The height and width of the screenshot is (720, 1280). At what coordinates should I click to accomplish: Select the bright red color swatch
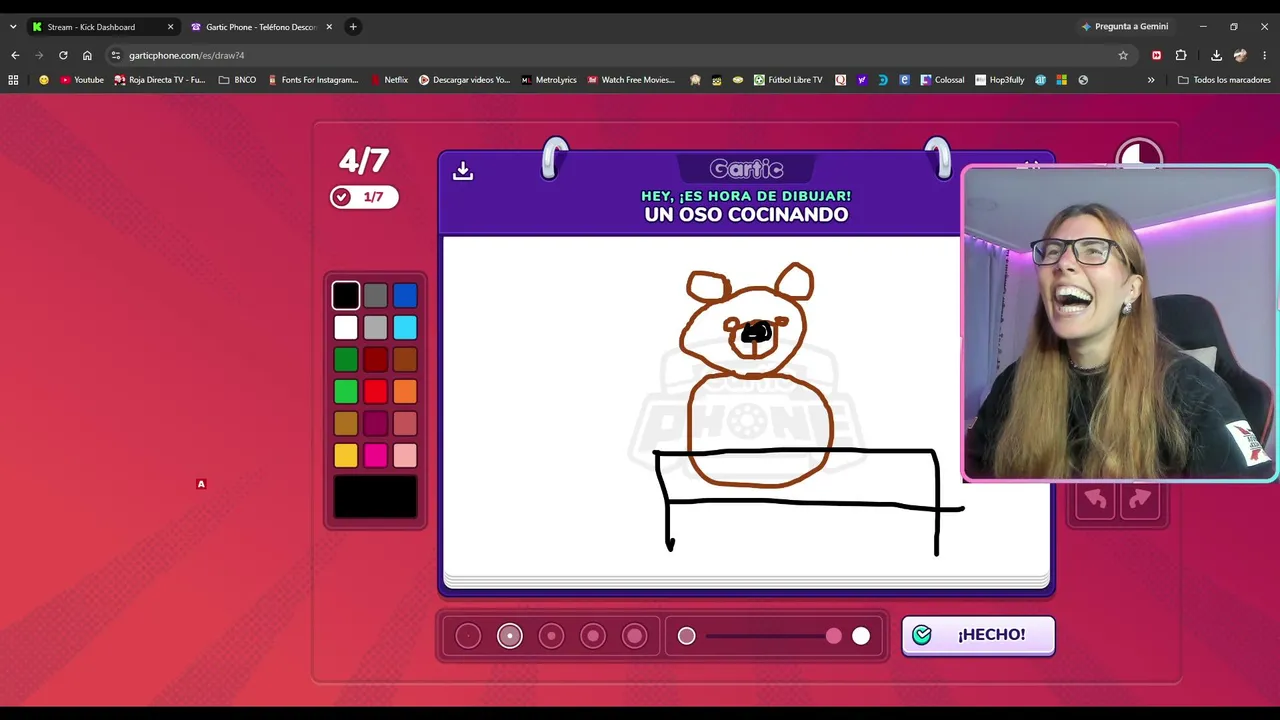coord(375,391)
